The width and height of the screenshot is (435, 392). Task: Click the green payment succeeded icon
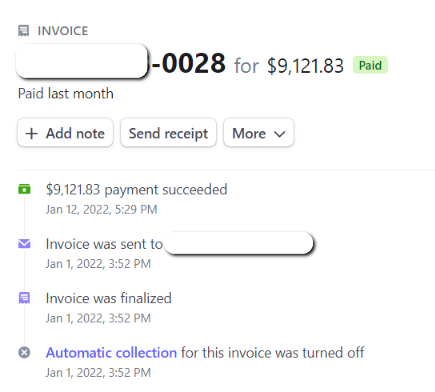[x=24, y=189]
